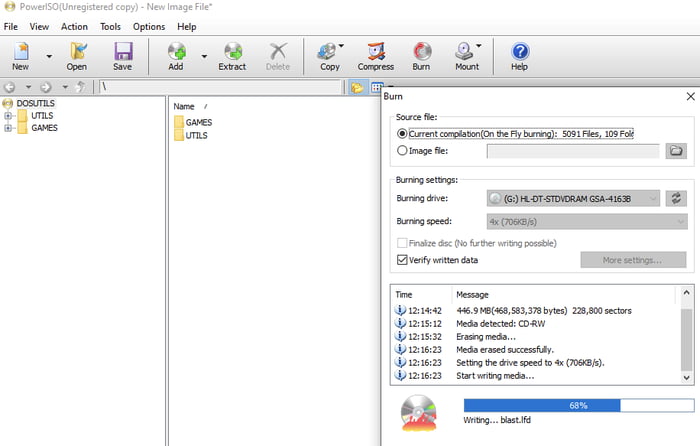700x446 pixels.
Task: Click the scroll down arrow in log
Action: tap(687, 378)
